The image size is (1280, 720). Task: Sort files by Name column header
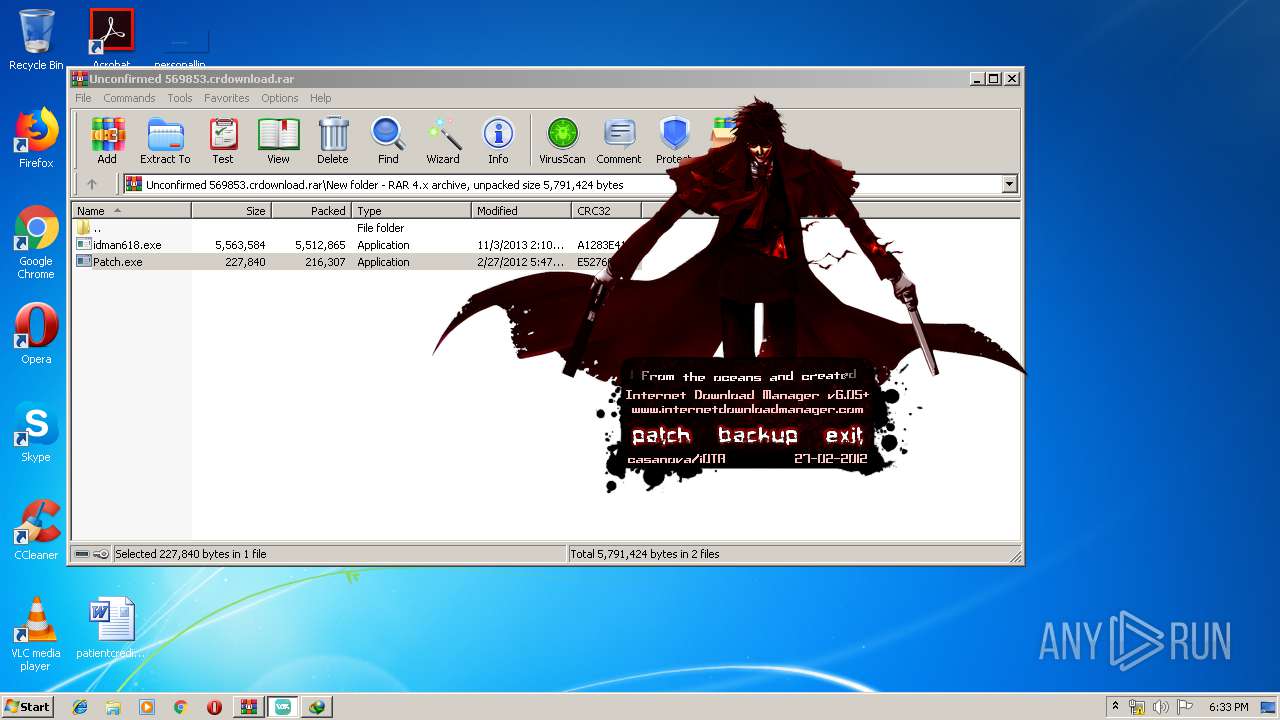[132, 211]
